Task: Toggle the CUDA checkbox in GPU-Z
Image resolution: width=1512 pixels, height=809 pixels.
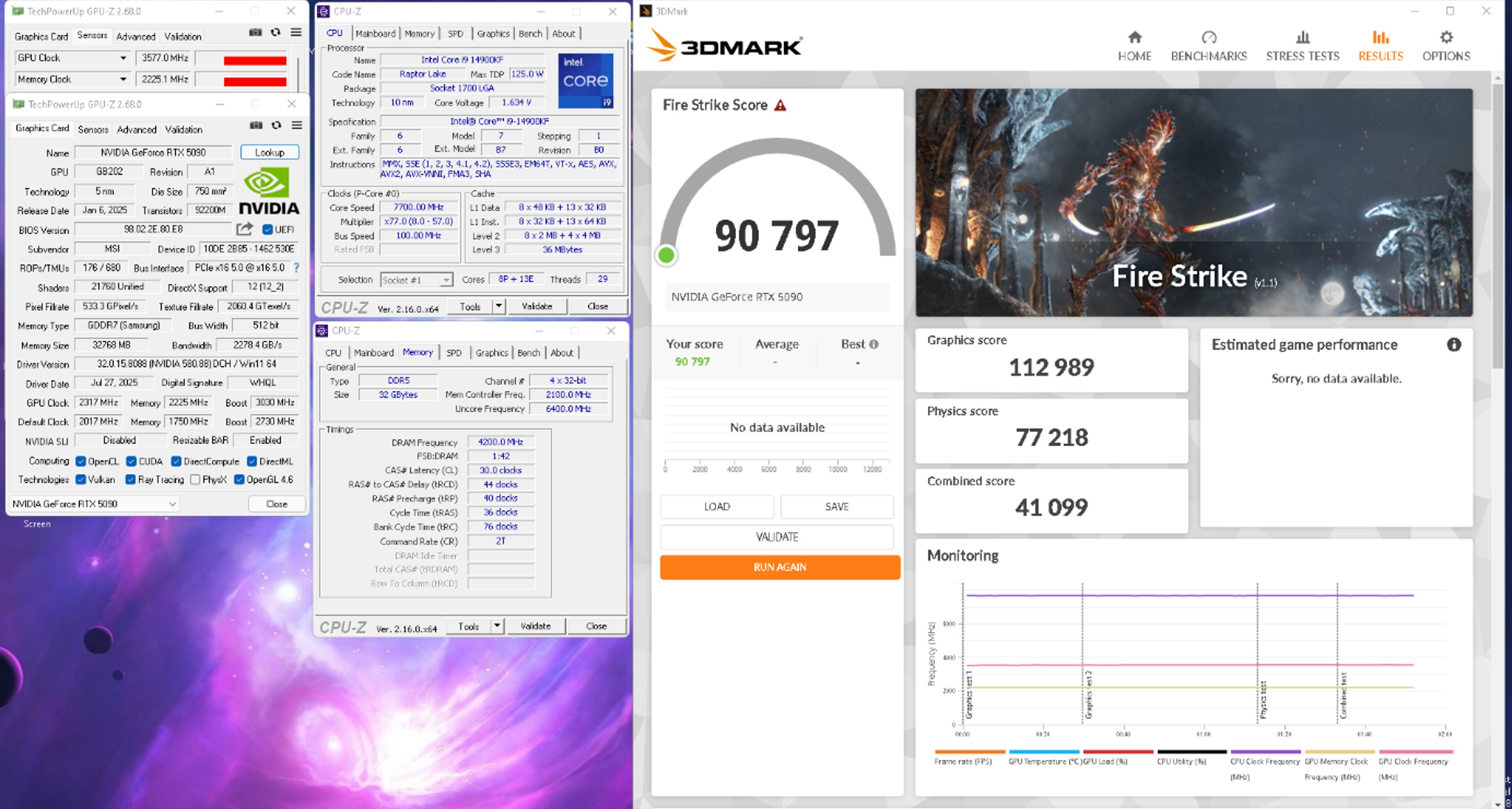Action: coord(131,461)
